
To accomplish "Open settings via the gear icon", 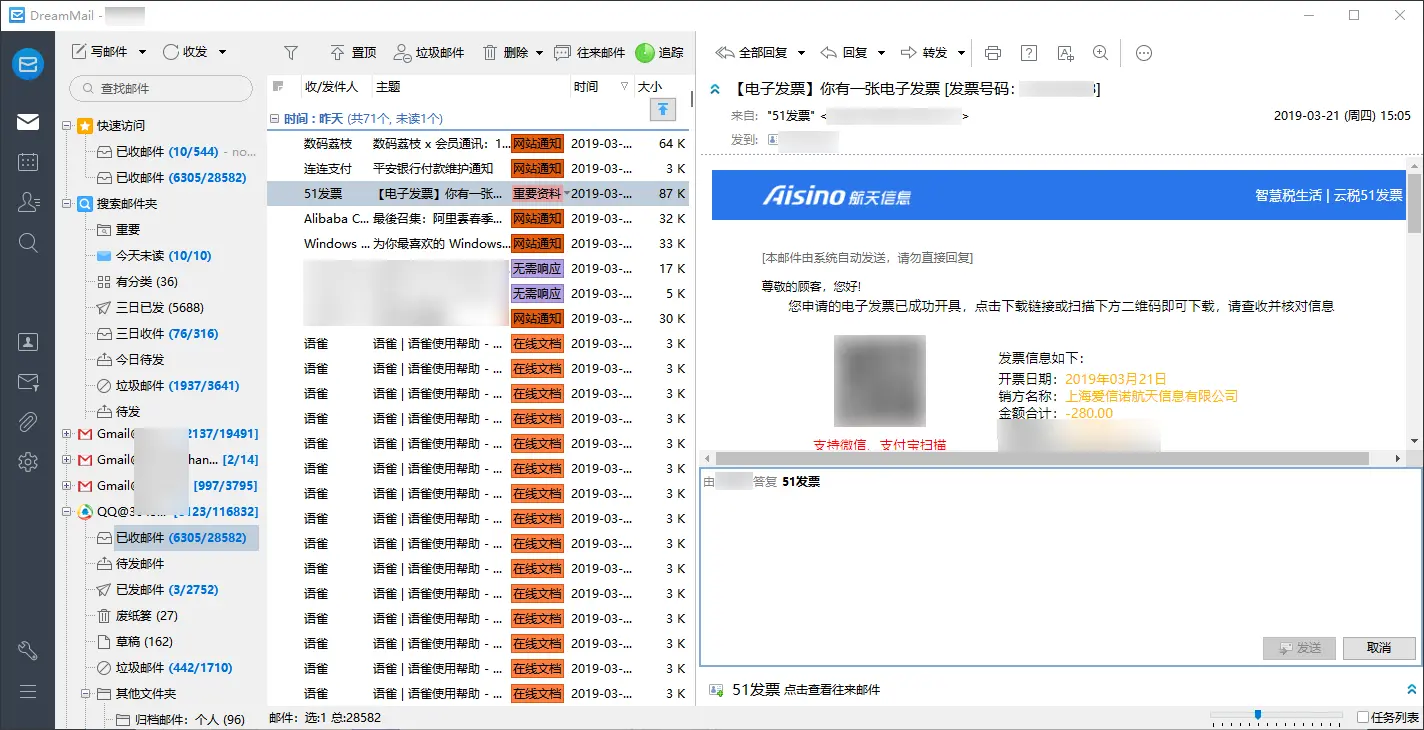I will 27,461.
